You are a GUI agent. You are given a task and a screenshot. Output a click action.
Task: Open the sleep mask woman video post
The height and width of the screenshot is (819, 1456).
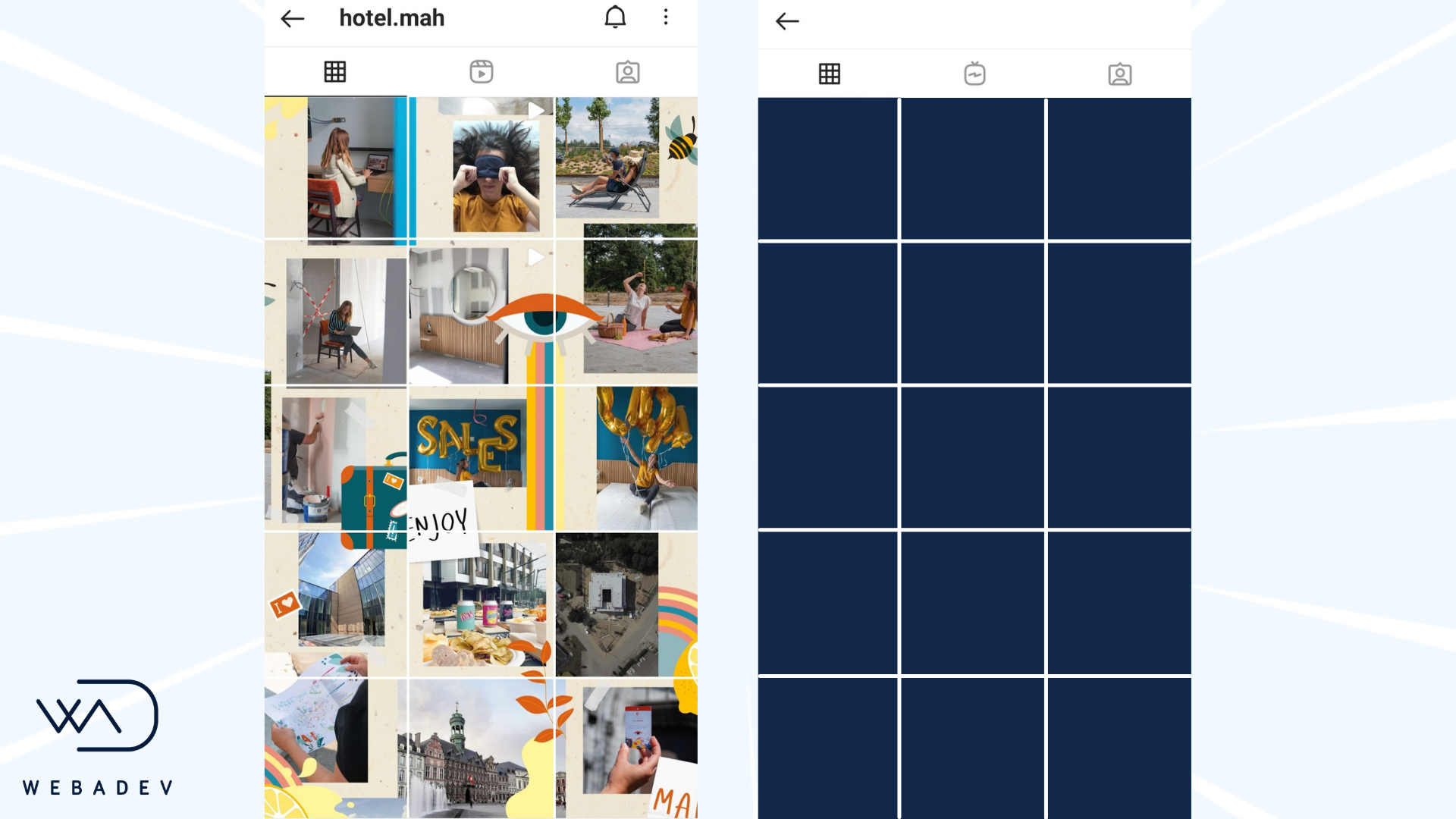tap(482, 168)
